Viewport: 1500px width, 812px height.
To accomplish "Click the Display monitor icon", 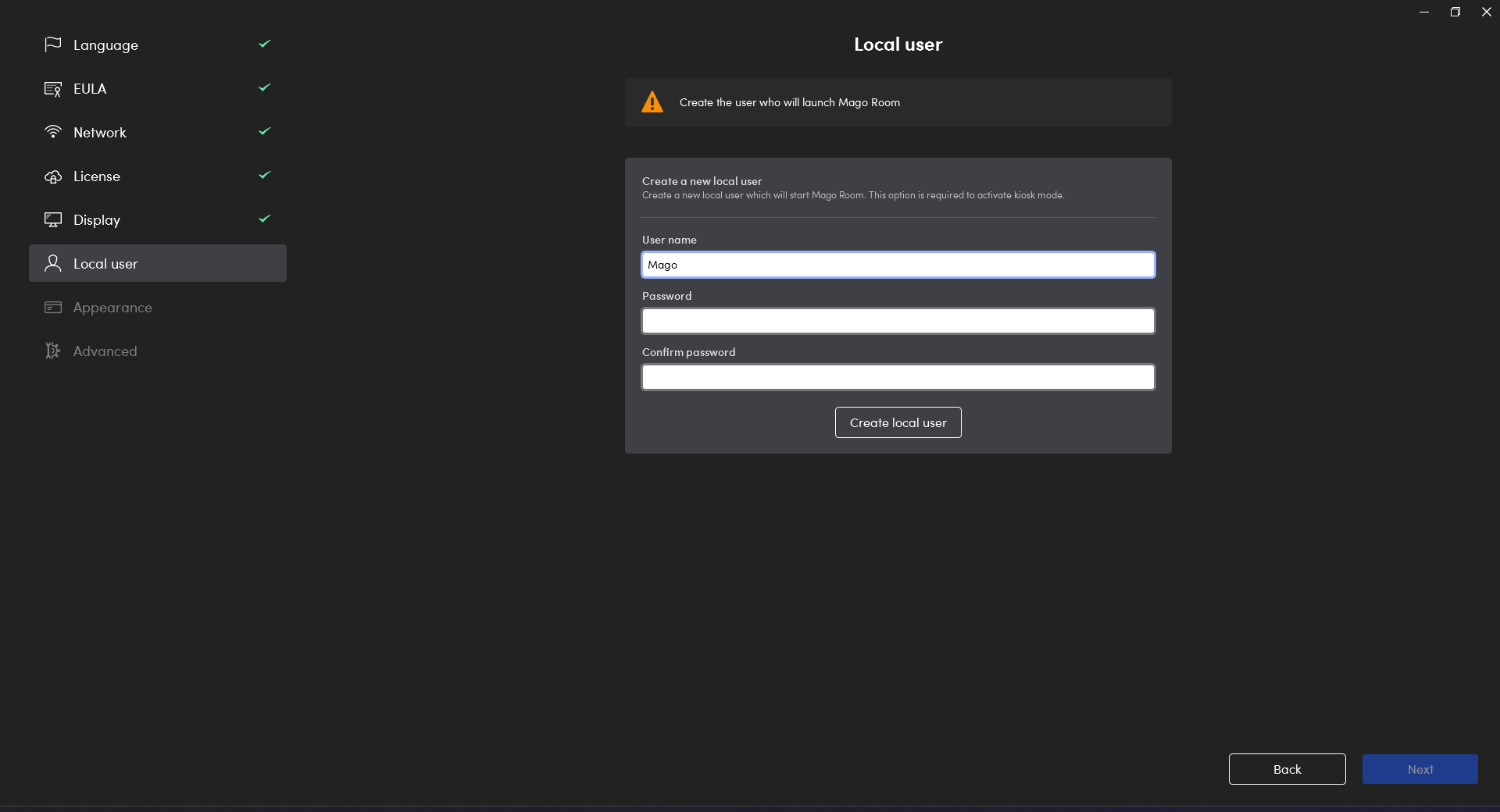I will (52, 219).
